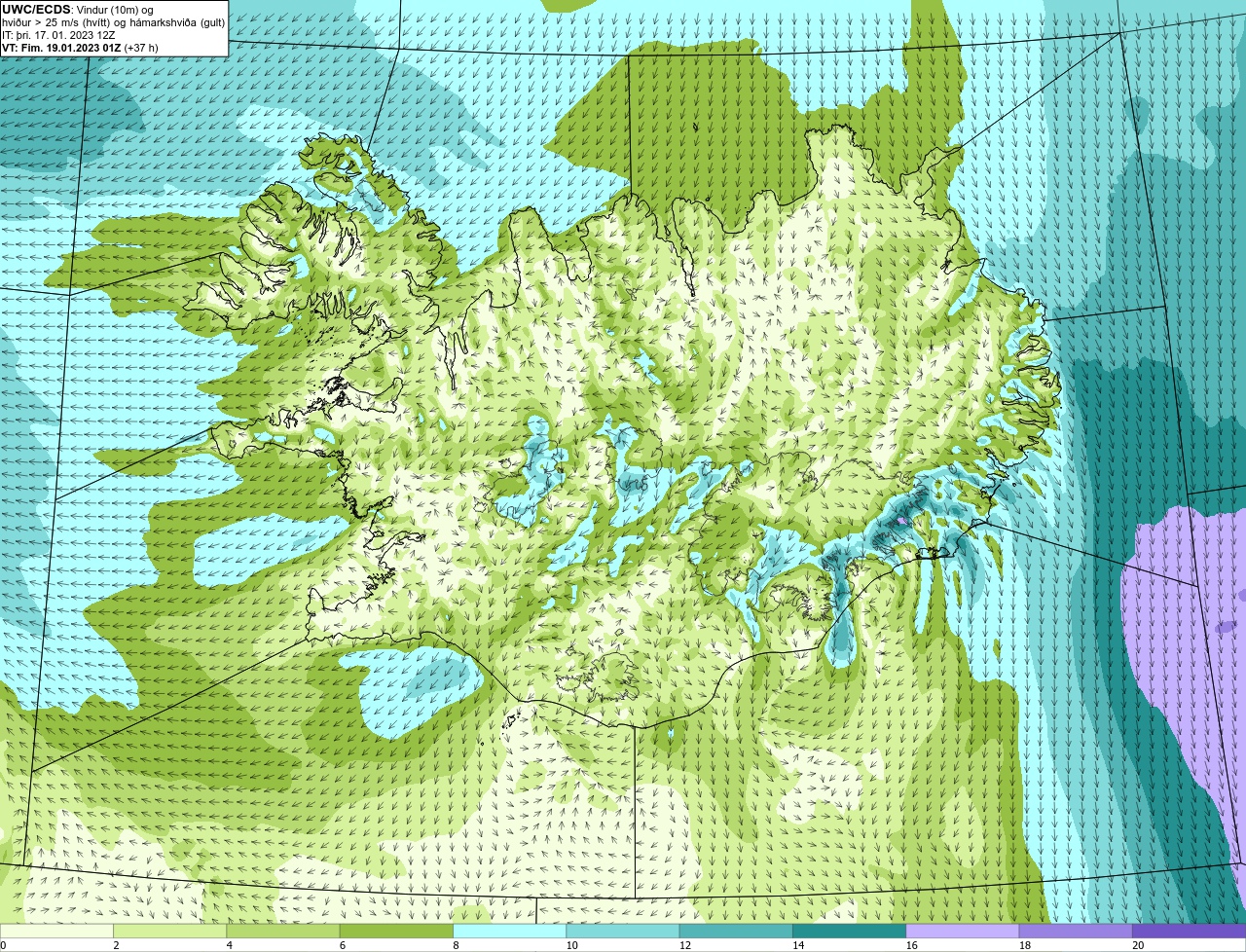
Task: Click the legend scale label '16'
Action: coord(911,945)
